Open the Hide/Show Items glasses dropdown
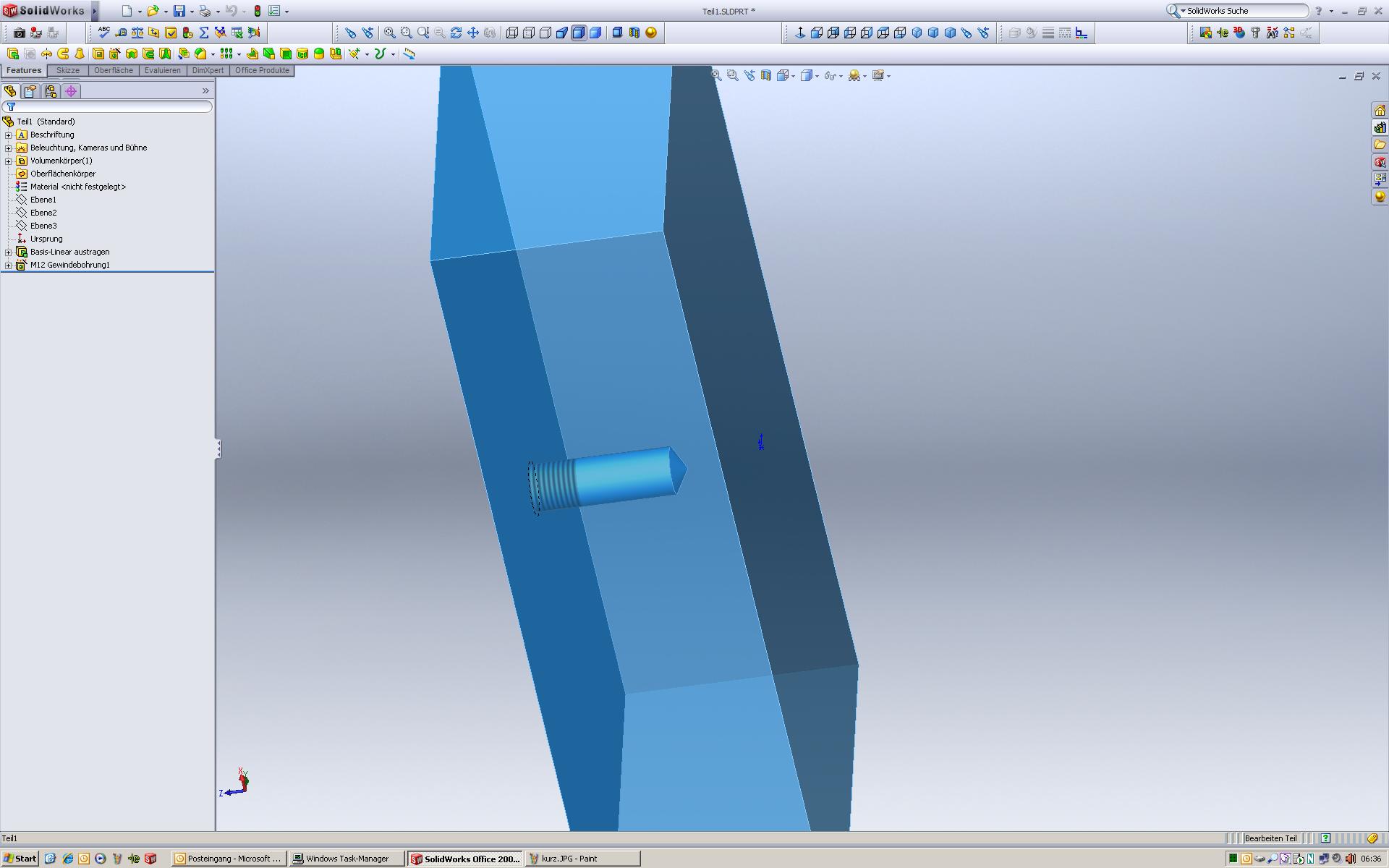Screen dimensions: 1389x868 841,76
